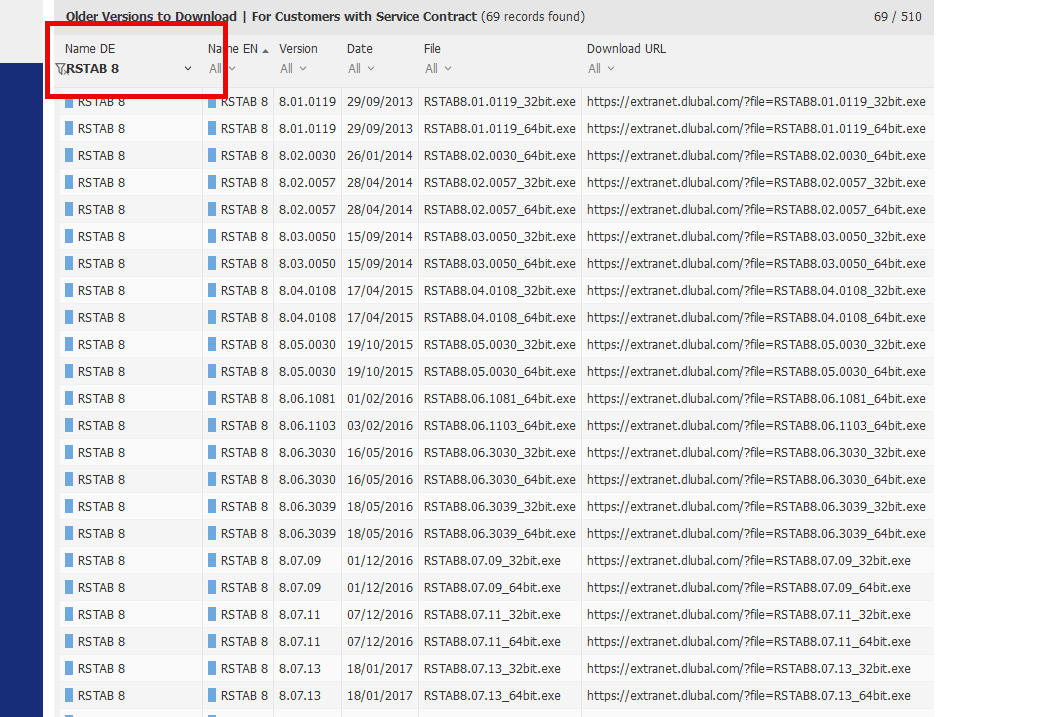
Task: Select file cell RSTAB8.02.0057_64bit.exe
Action: point(499,210)
